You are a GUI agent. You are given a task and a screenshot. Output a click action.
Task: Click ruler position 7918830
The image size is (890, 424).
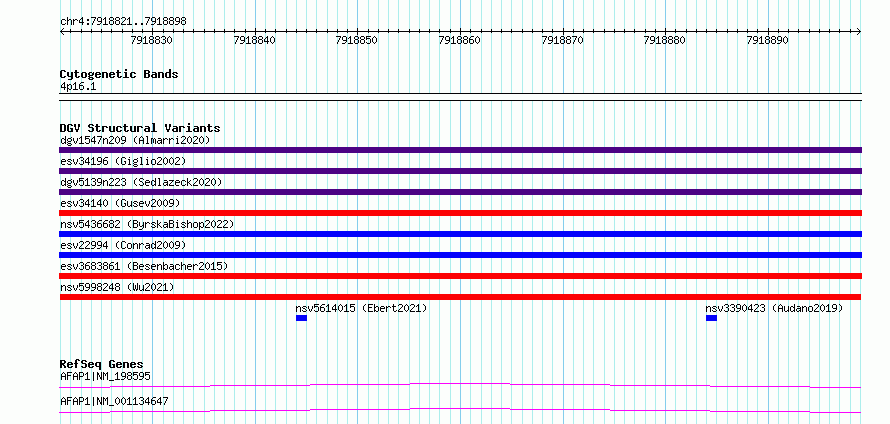[152, 40]
